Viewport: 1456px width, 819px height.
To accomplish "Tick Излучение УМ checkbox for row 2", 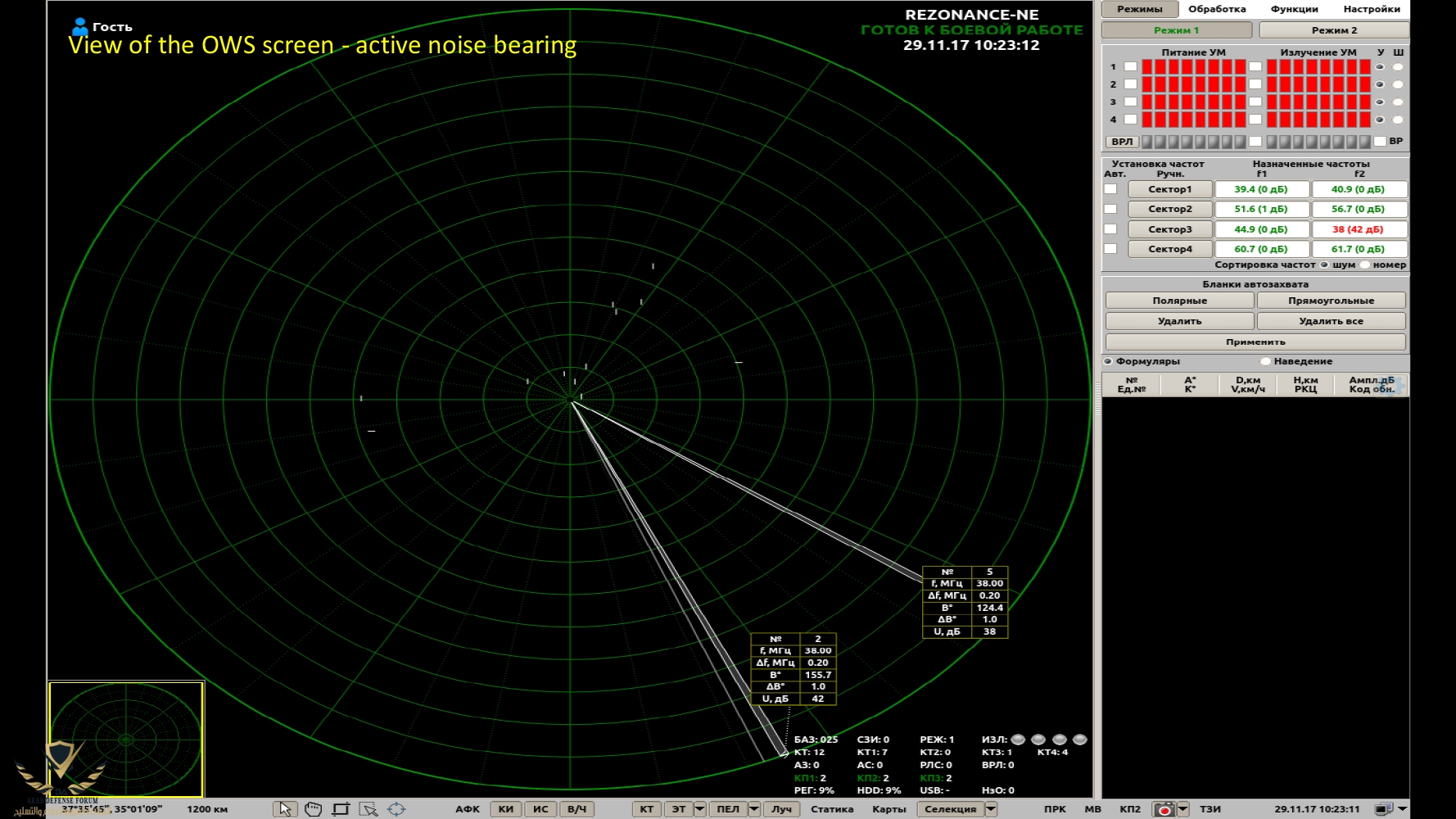I will [1255, 84].
